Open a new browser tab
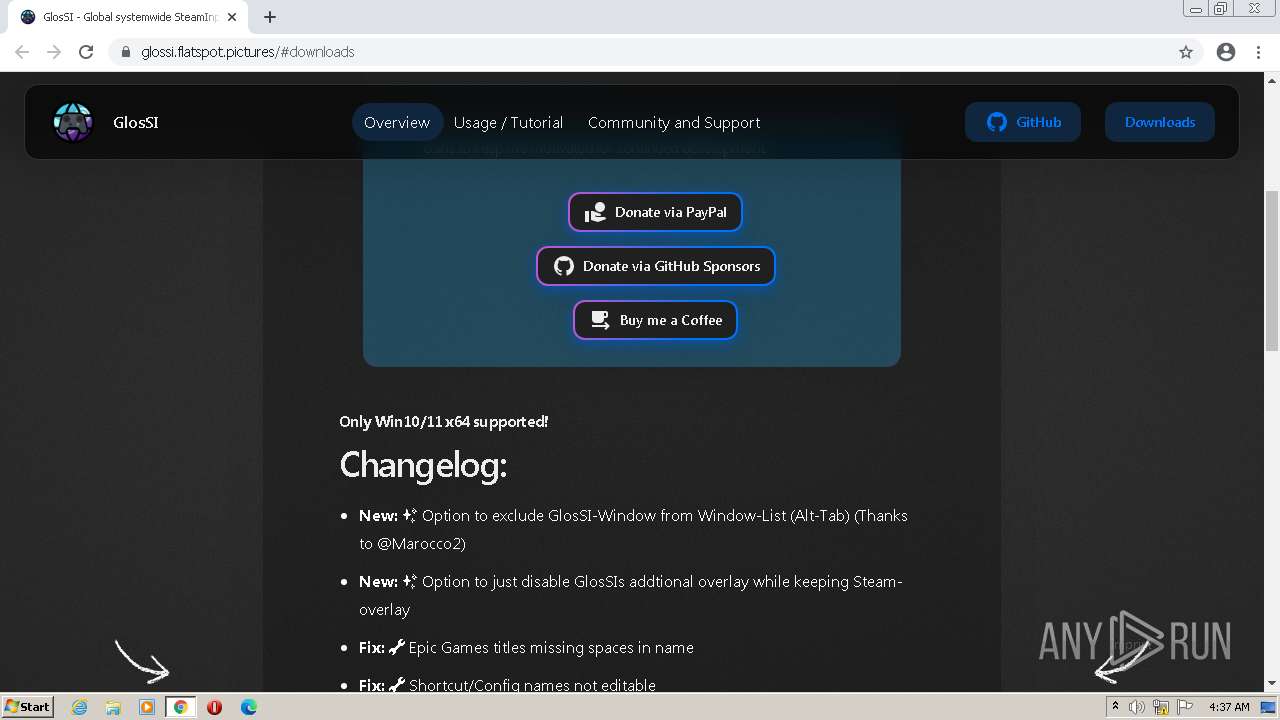 (x=270, y=17)
